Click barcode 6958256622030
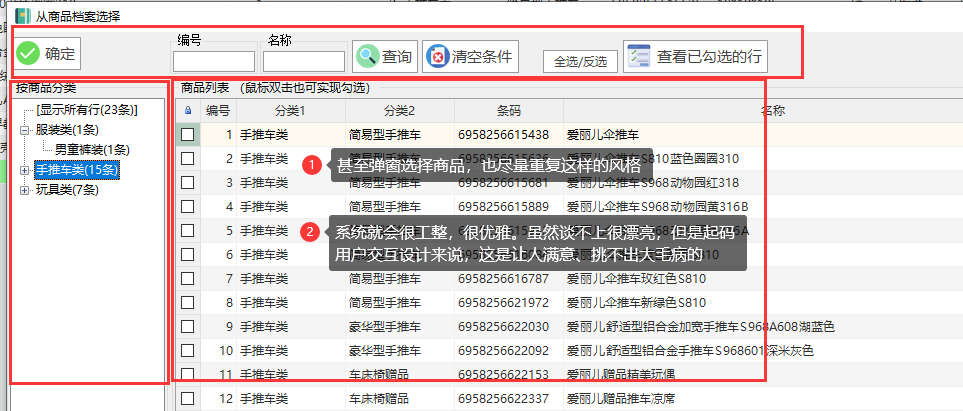The image size is (963, 411). [x=503, y=326]
